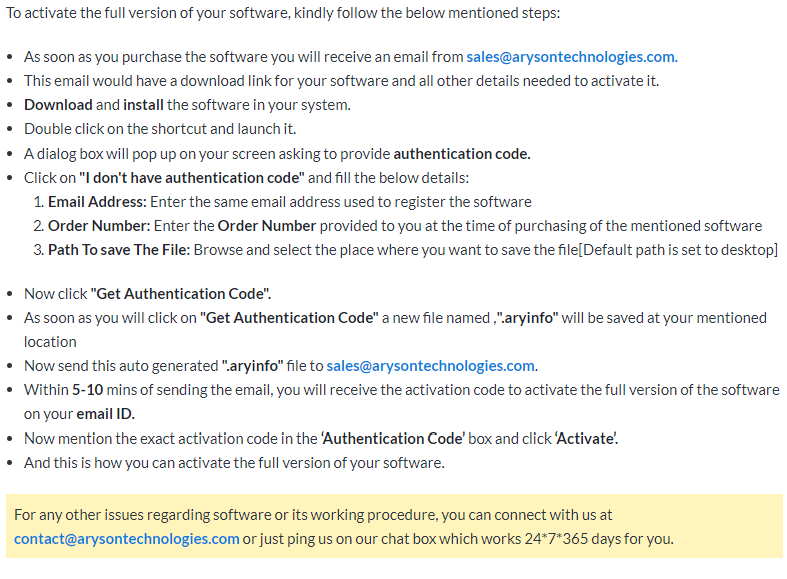Click the bold "5-10" minutes text
The image size is (787, 579).
coord(87,390)
